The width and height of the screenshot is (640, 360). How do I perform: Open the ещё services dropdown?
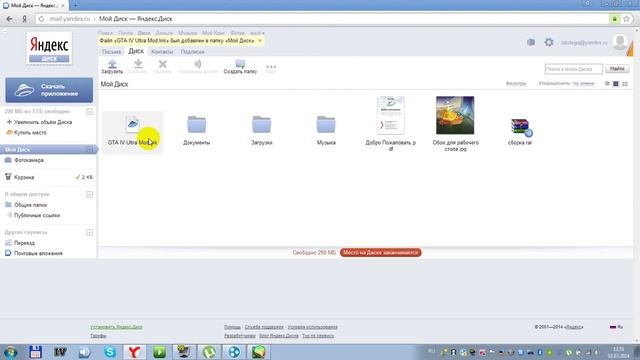tap(258, 33)
